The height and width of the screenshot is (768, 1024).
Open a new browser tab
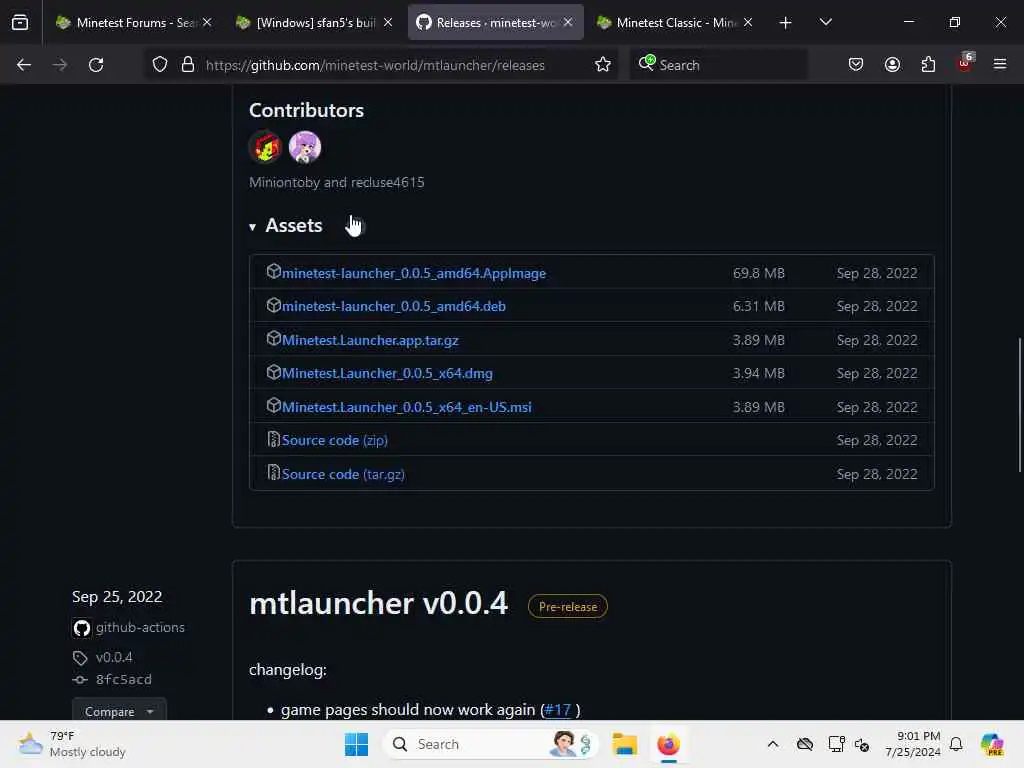point(786,23)
